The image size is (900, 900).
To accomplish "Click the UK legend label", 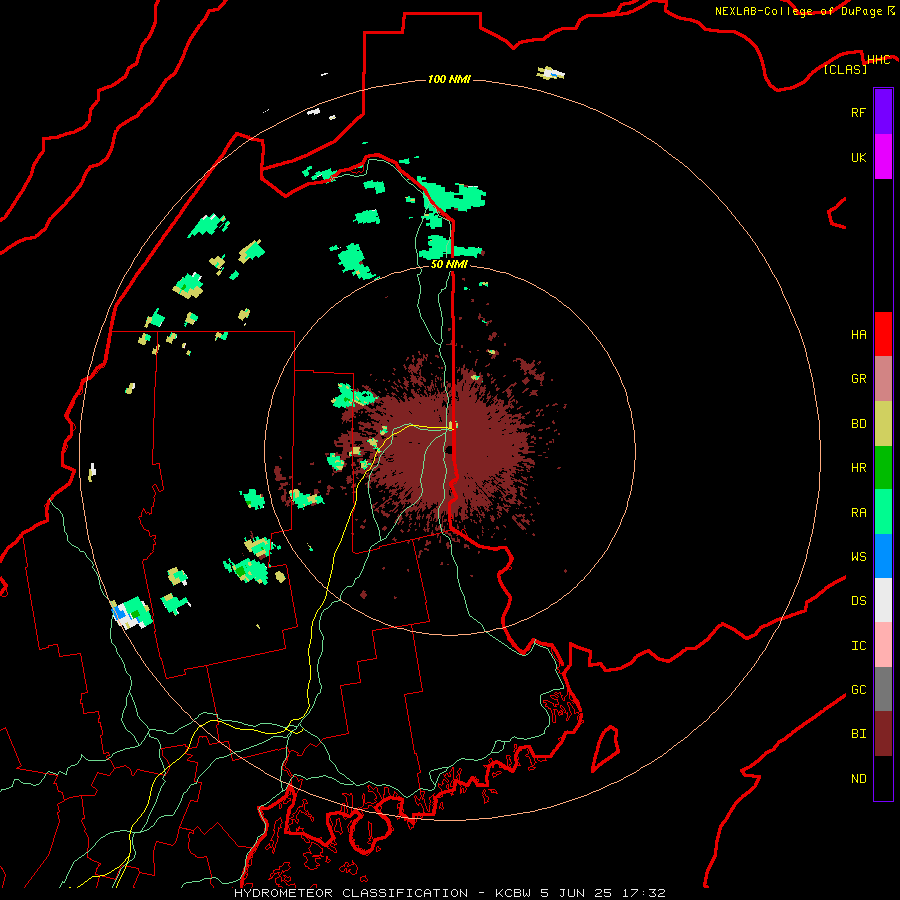I will [x=858, y=157].
